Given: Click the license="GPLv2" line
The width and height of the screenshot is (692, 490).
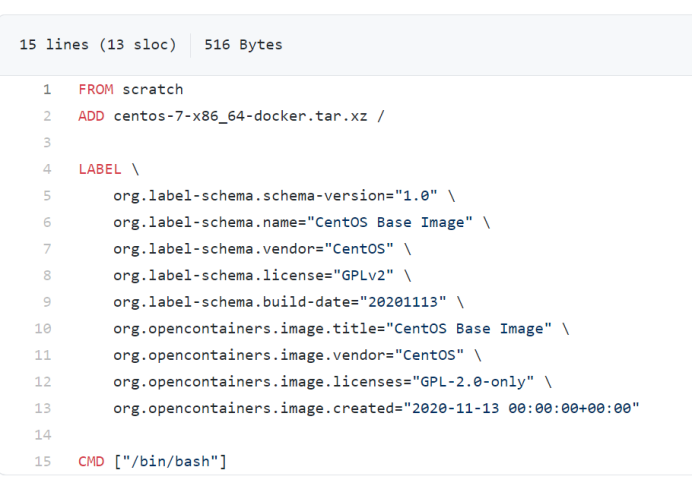Looking at the screenshot, I should [262, 275].
